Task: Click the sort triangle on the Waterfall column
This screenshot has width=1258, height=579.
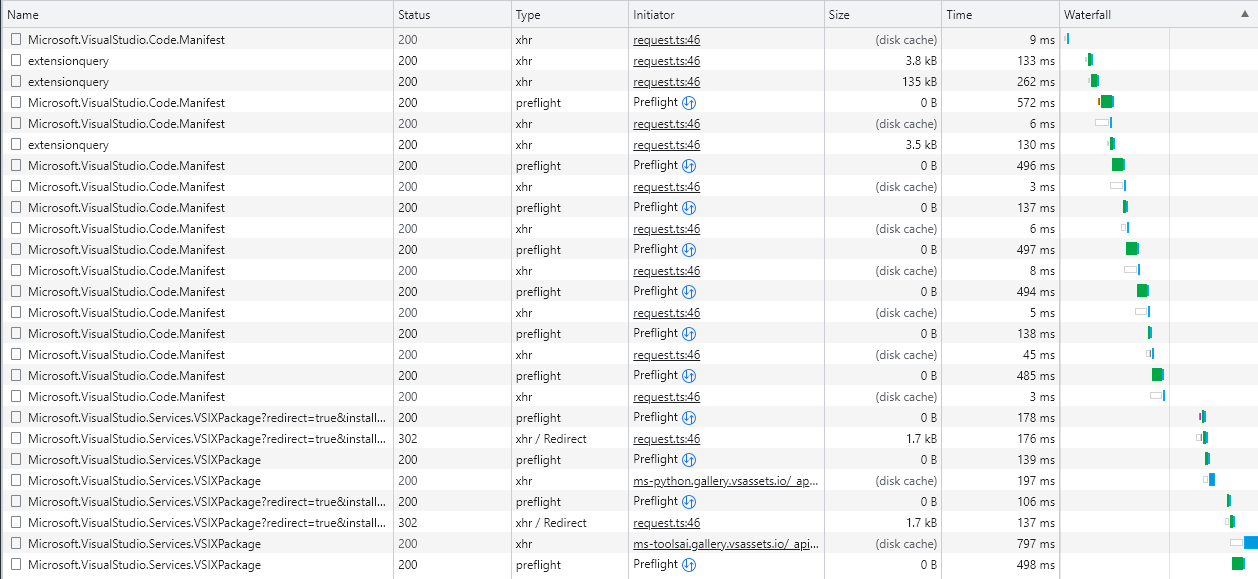Action: [1243, 14]
